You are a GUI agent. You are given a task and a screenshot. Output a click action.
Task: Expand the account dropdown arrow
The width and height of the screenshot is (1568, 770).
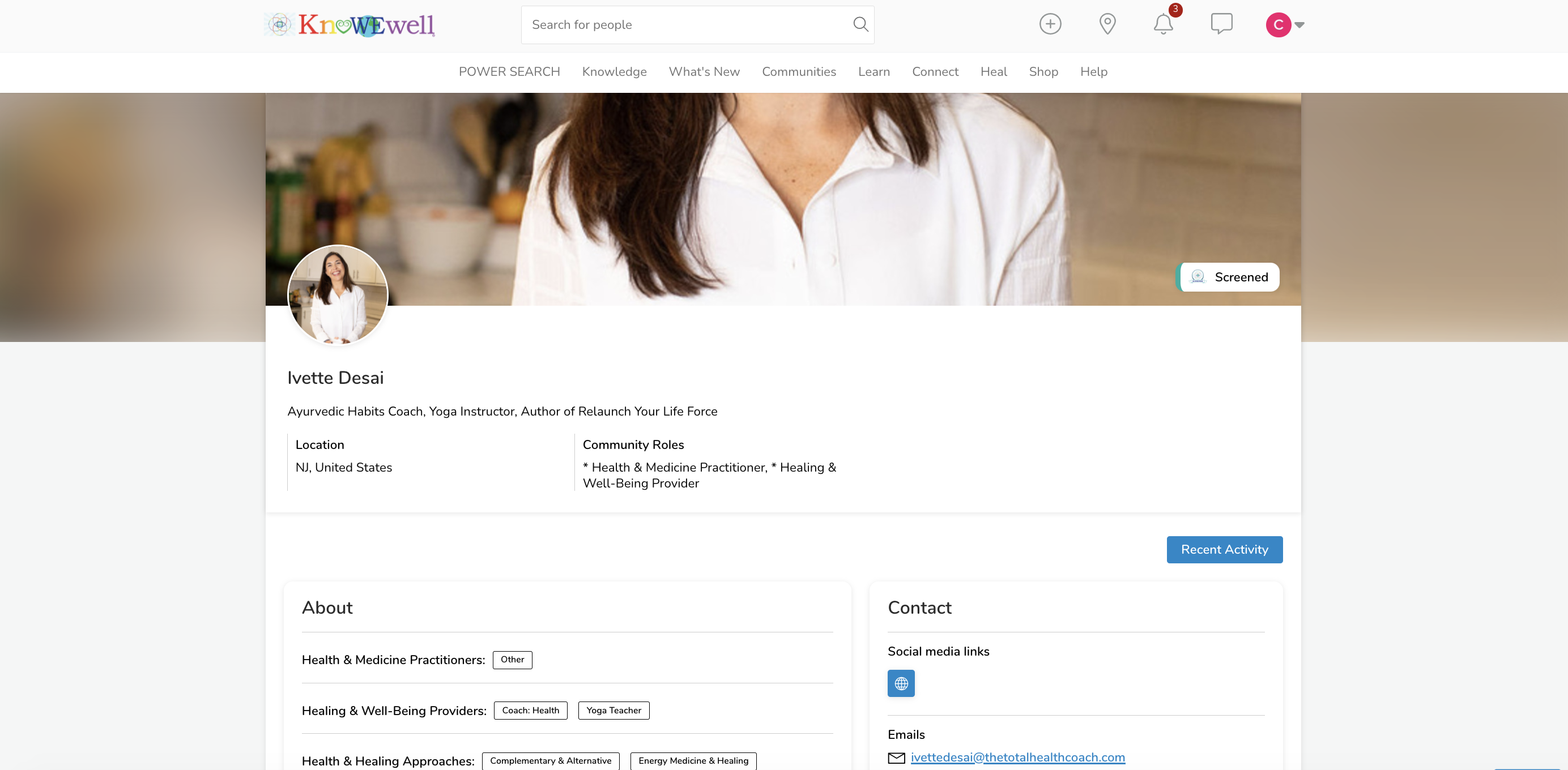coord(1299,25)
